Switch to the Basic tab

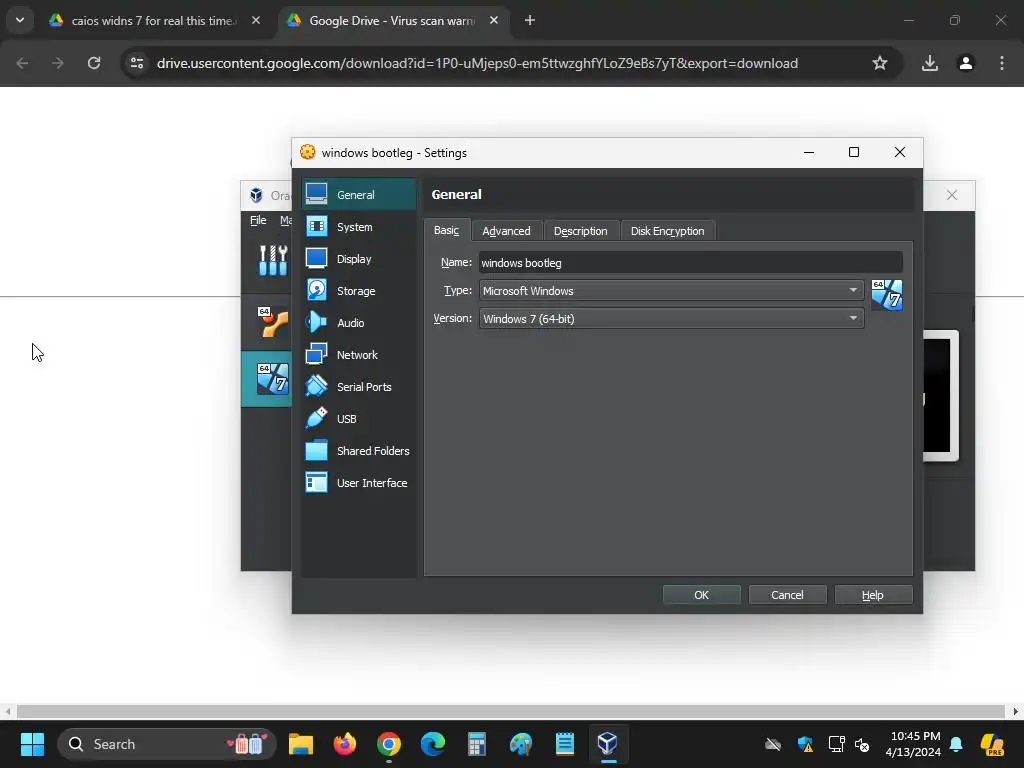(447, 231)
